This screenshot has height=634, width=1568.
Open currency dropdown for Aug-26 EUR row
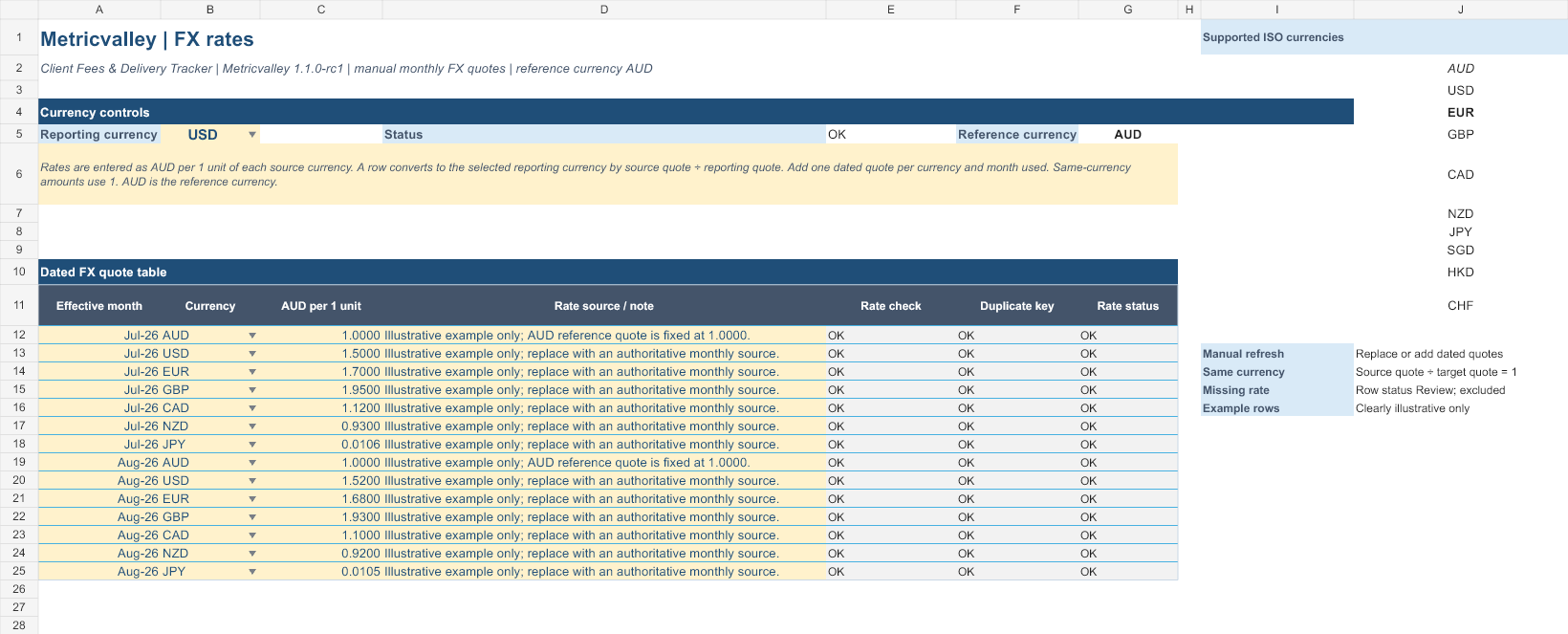tap(252, 499)
